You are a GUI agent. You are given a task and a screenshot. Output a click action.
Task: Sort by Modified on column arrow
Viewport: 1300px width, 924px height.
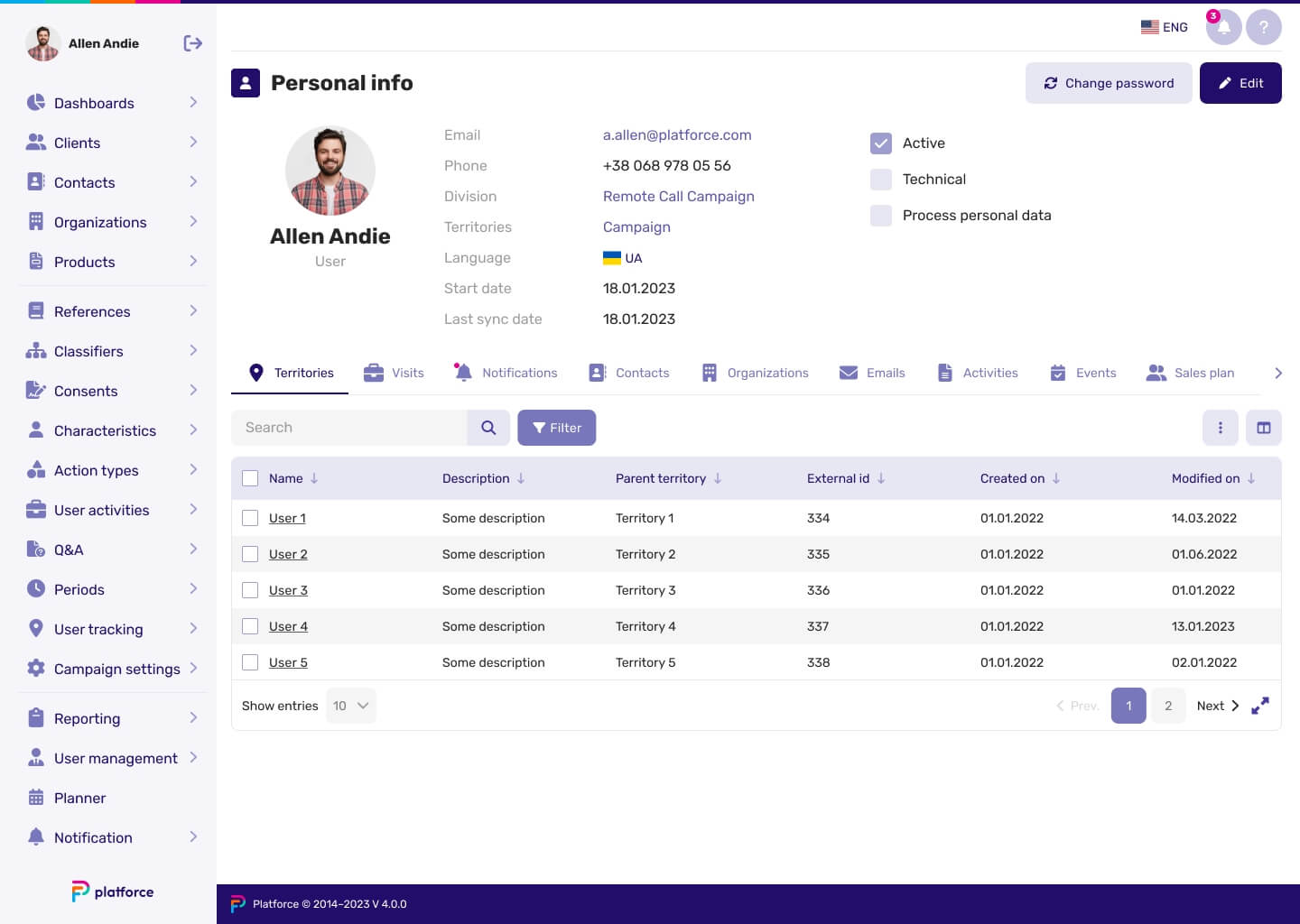click(1251, 478)
